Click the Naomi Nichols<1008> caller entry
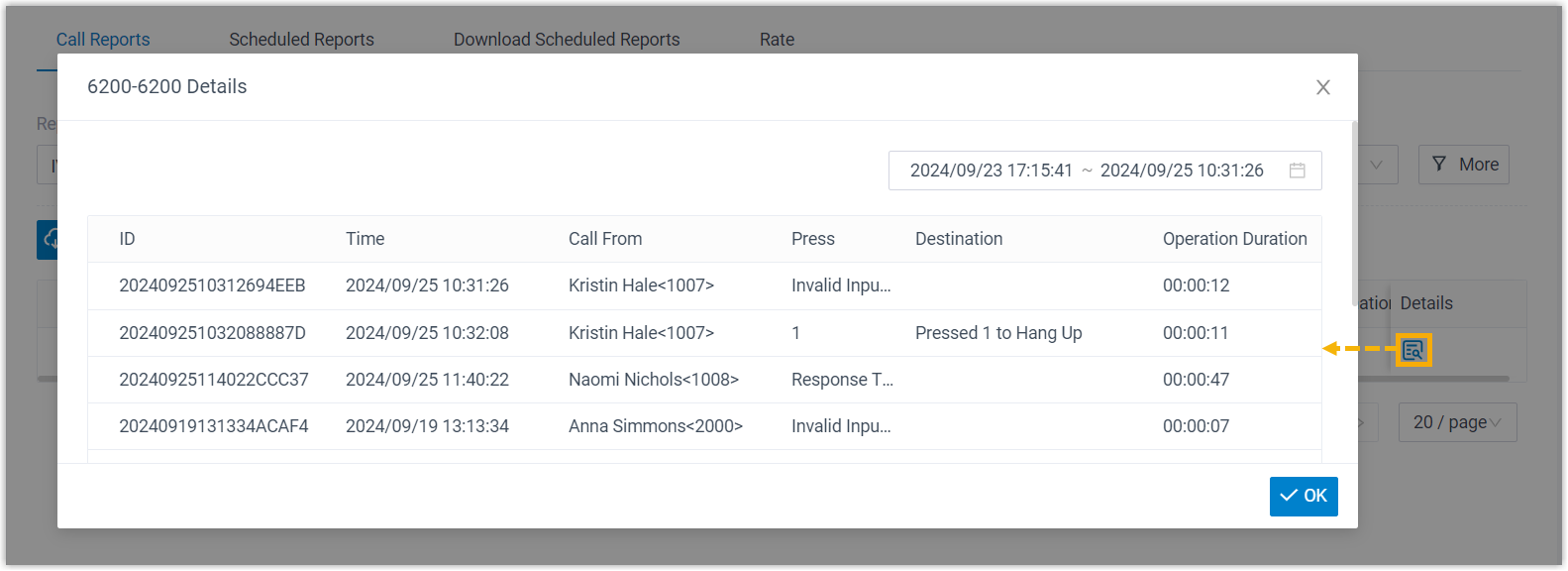 (653, 380)
